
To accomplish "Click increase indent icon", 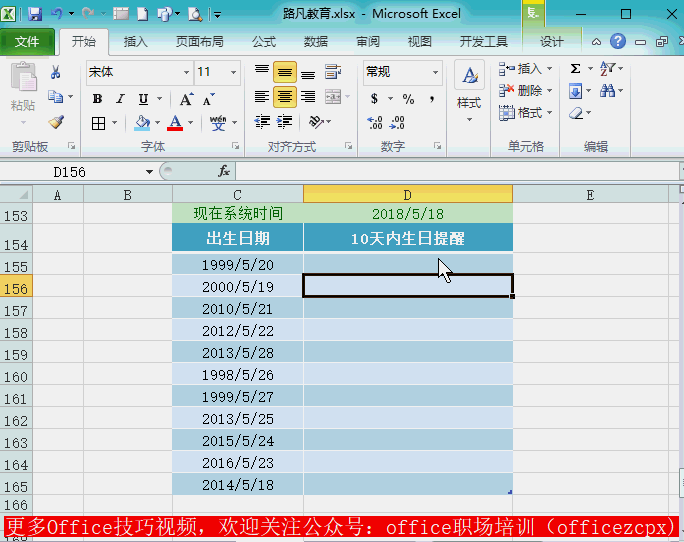I will [x=284, y=122].
